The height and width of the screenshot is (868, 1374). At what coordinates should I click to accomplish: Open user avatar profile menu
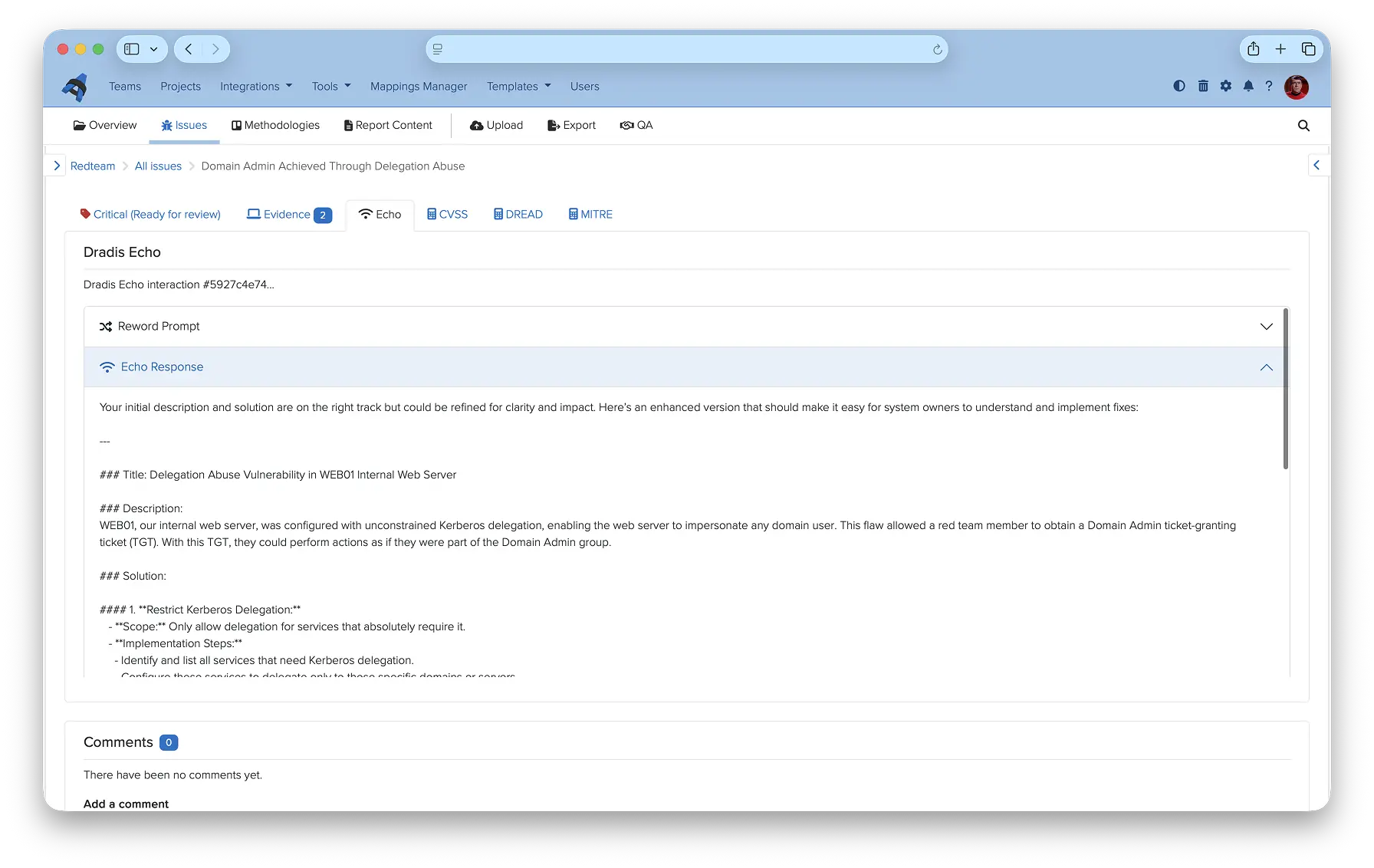tap(1297, 87)
